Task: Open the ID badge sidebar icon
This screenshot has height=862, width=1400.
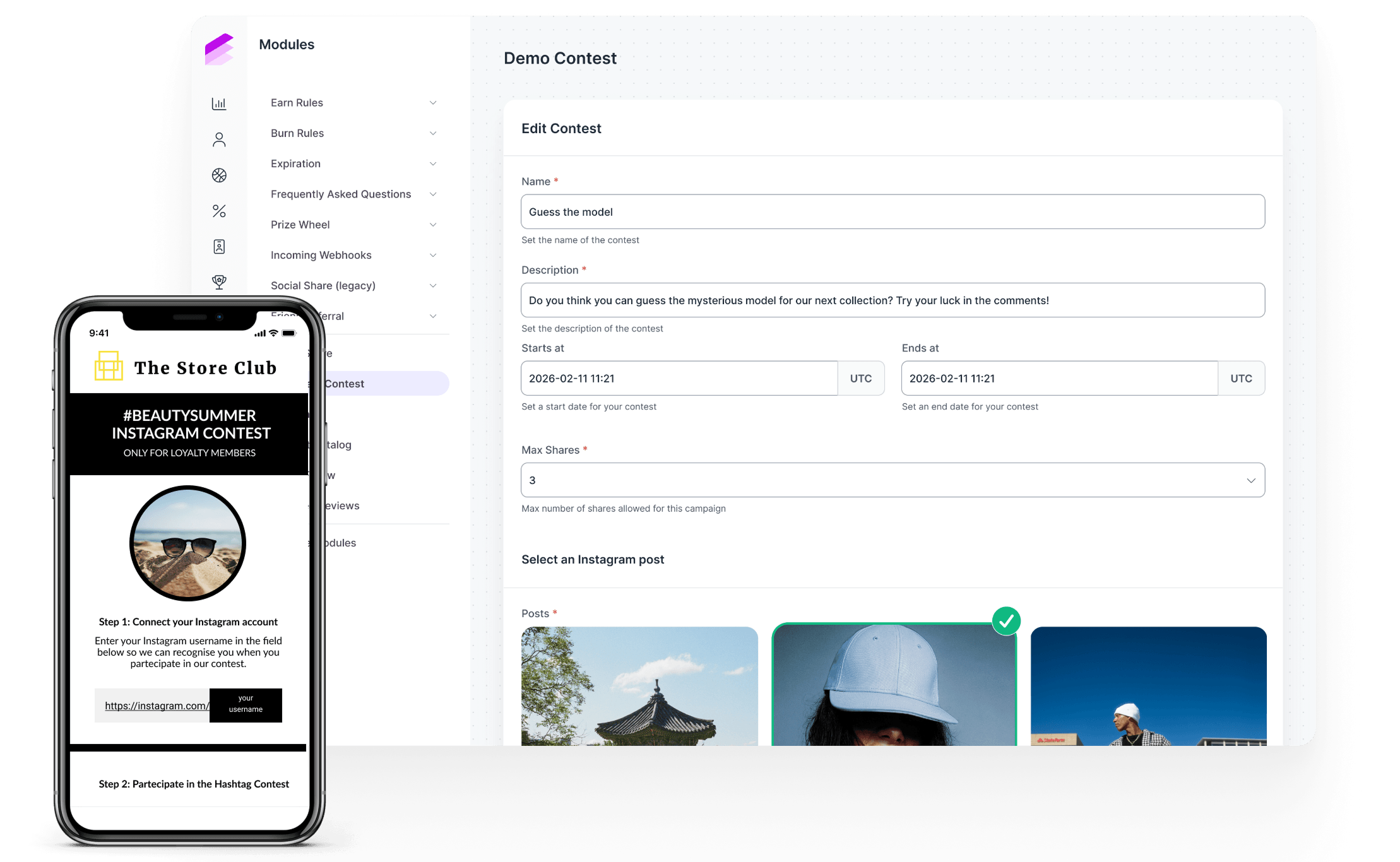Action: 219,247
